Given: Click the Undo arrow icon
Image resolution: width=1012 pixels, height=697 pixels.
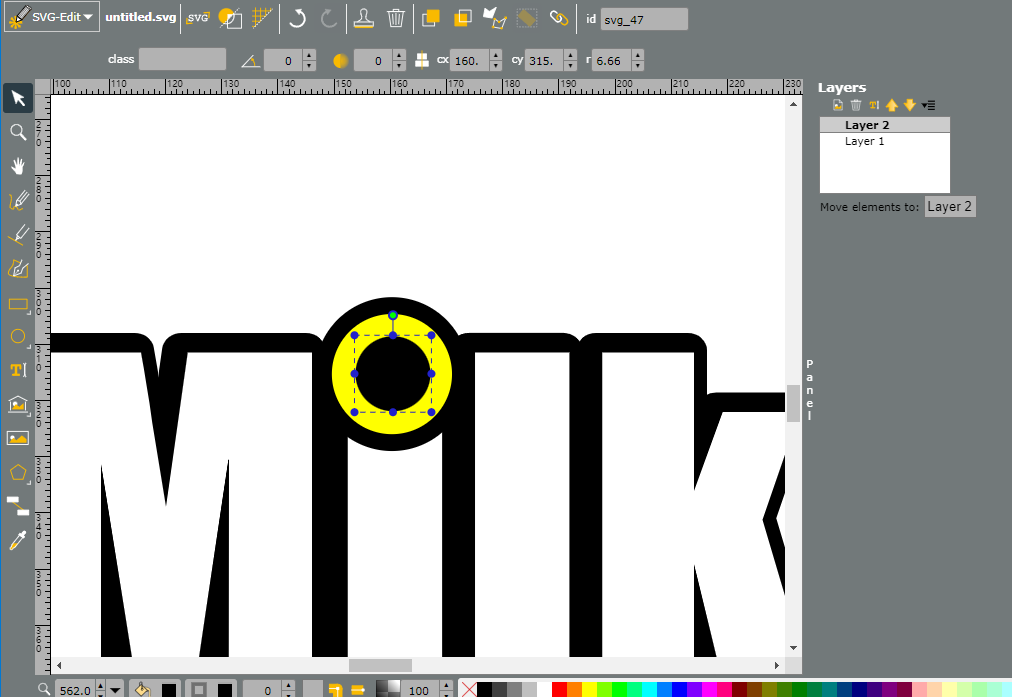Looking at the screenshot, I should [x=297, y=18].
